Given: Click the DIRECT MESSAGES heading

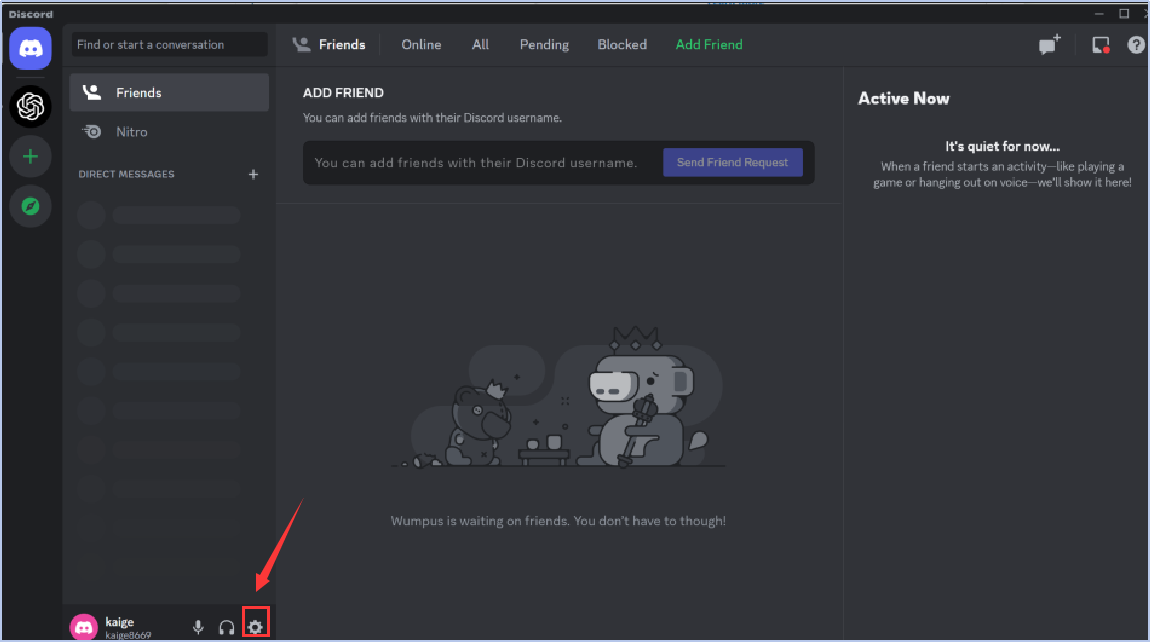Looking at the screenshot, I should click(126, 174).
